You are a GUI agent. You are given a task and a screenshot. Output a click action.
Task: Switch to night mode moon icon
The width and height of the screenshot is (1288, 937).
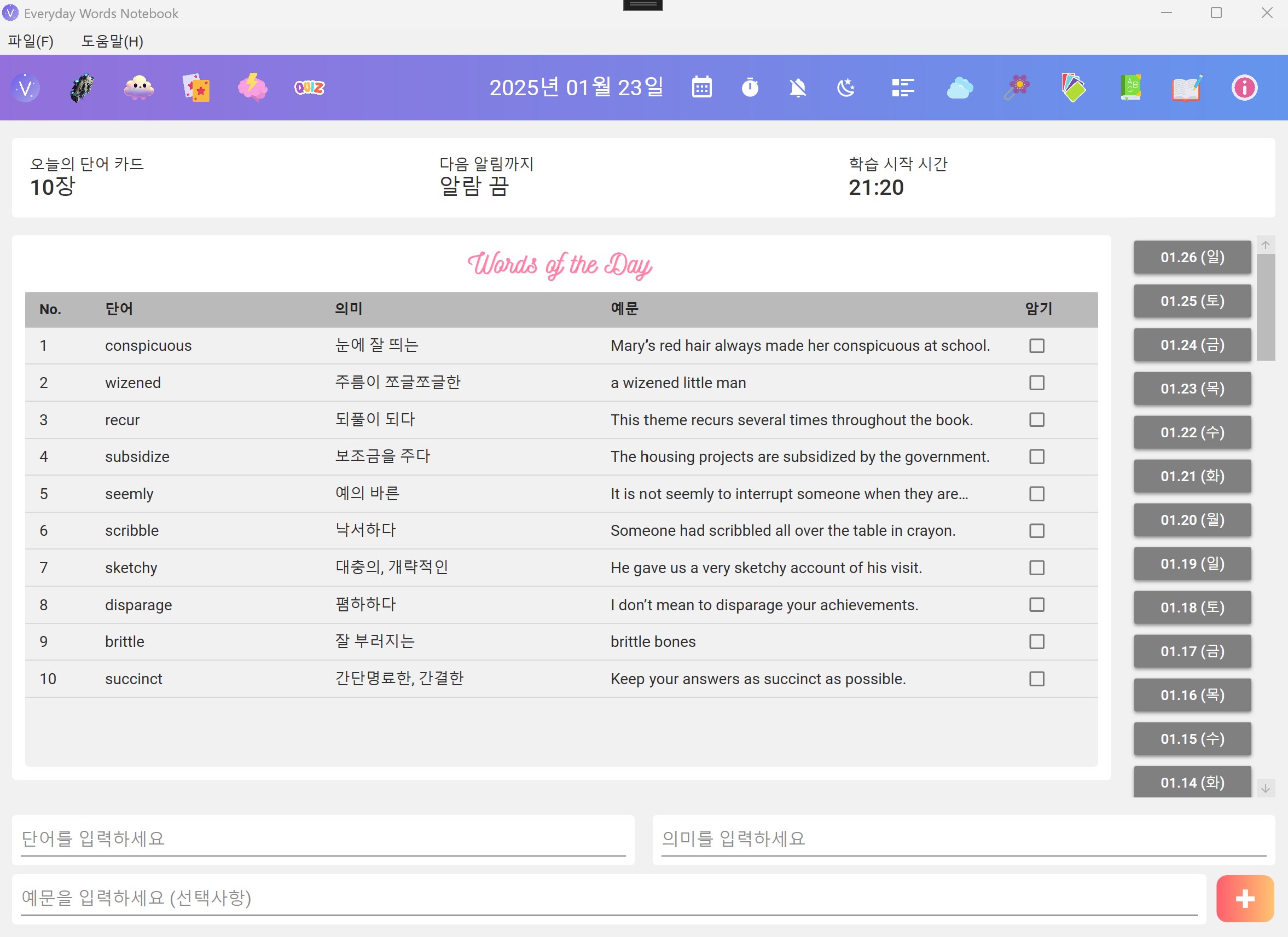pyautogui.click(x=845, y=88)
